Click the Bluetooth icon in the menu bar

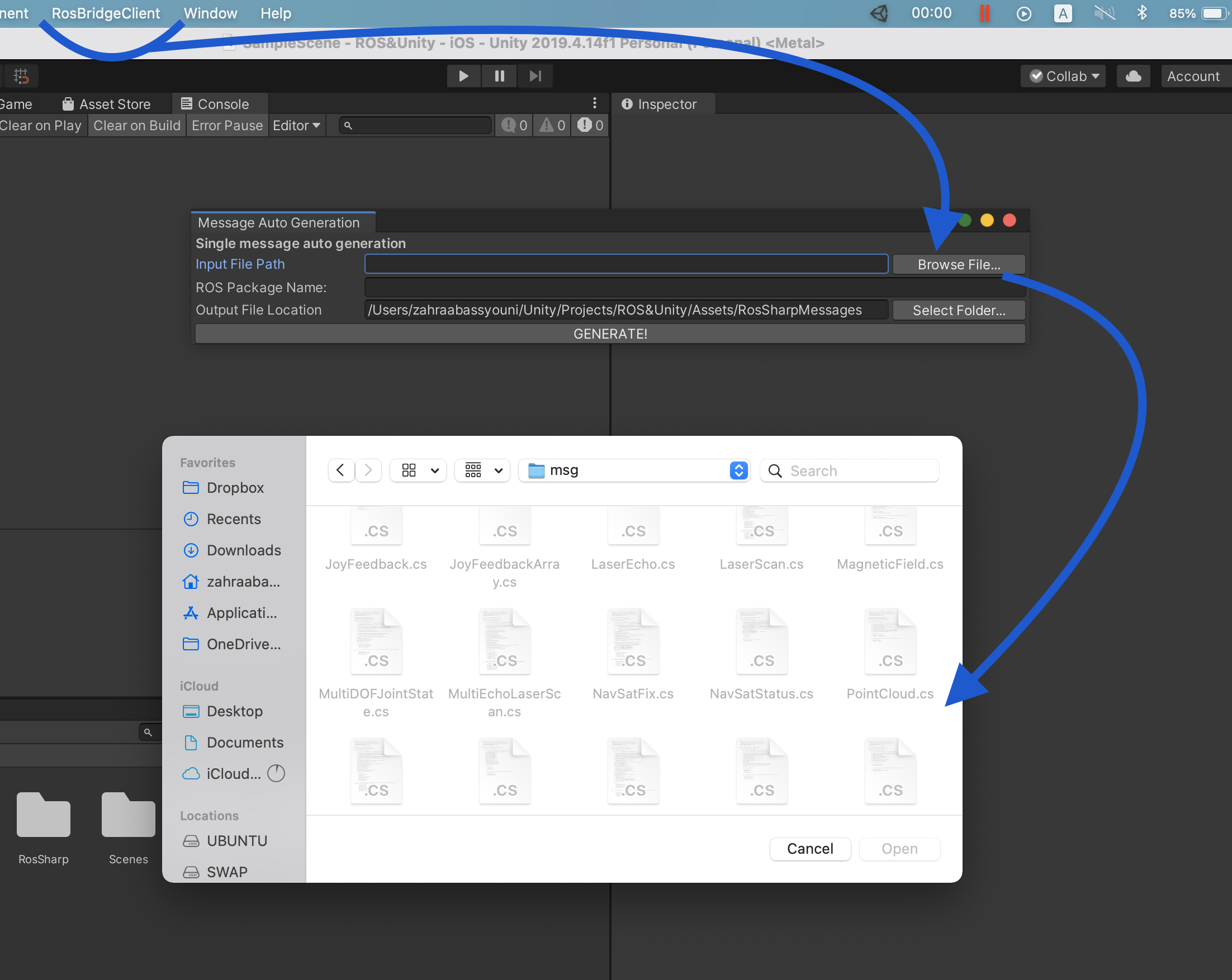click(x=1141, y=12)
